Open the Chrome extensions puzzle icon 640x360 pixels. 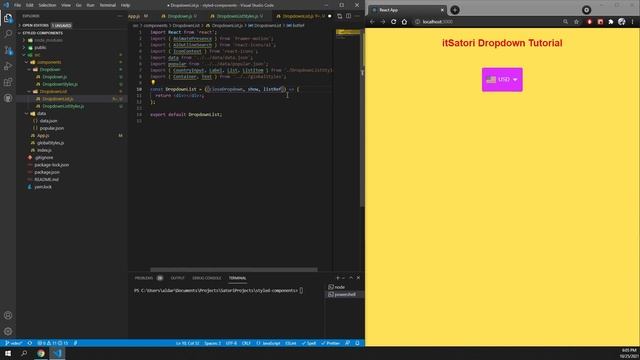coord(611,22)
